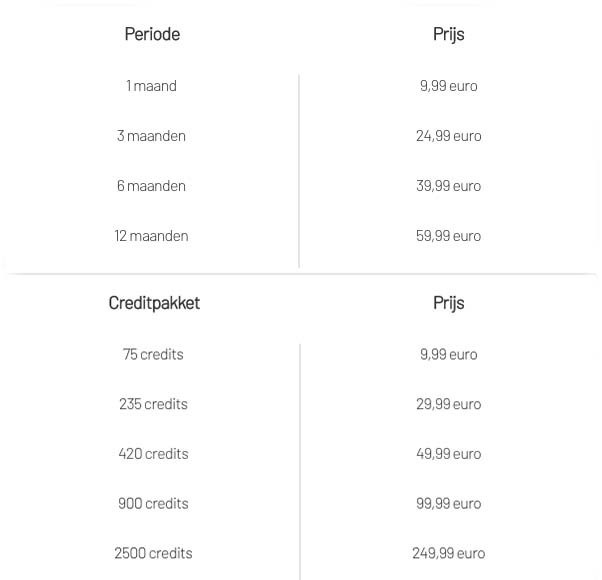
Task: Click the 39,99 euro price
Action: pyautogui.click(x=448, y=186)
